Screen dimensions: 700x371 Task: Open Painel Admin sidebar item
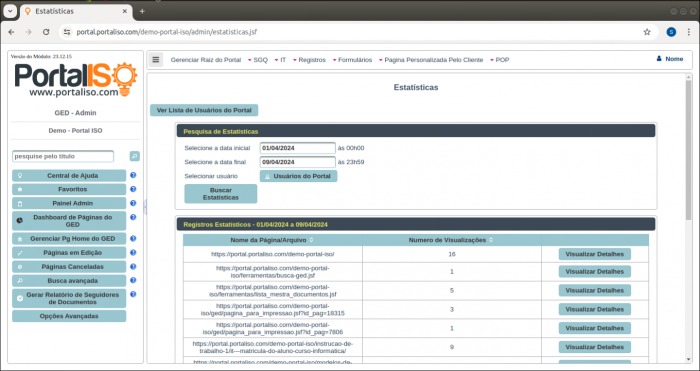(69, 203)
